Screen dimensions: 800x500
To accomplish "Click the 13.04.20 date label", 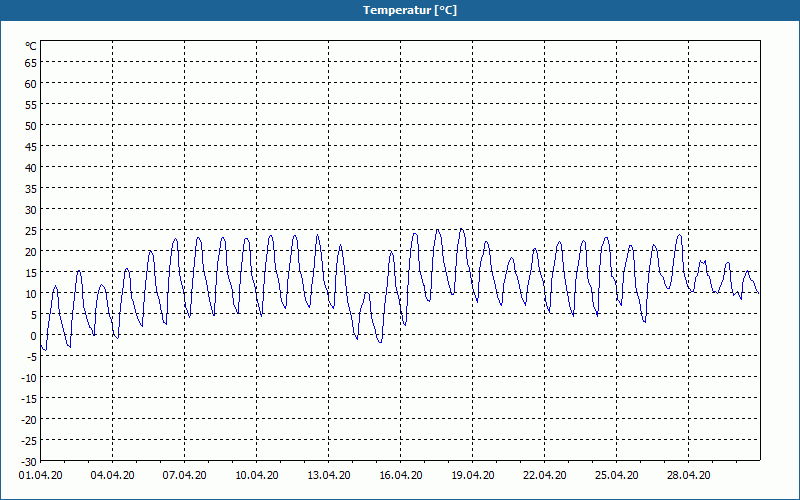I will click(x=329, y=475).
